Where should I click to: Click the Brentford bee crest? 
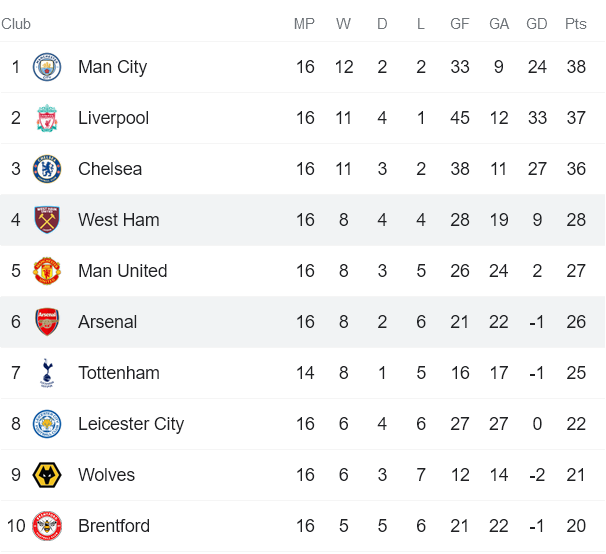[x=47, y=526]
